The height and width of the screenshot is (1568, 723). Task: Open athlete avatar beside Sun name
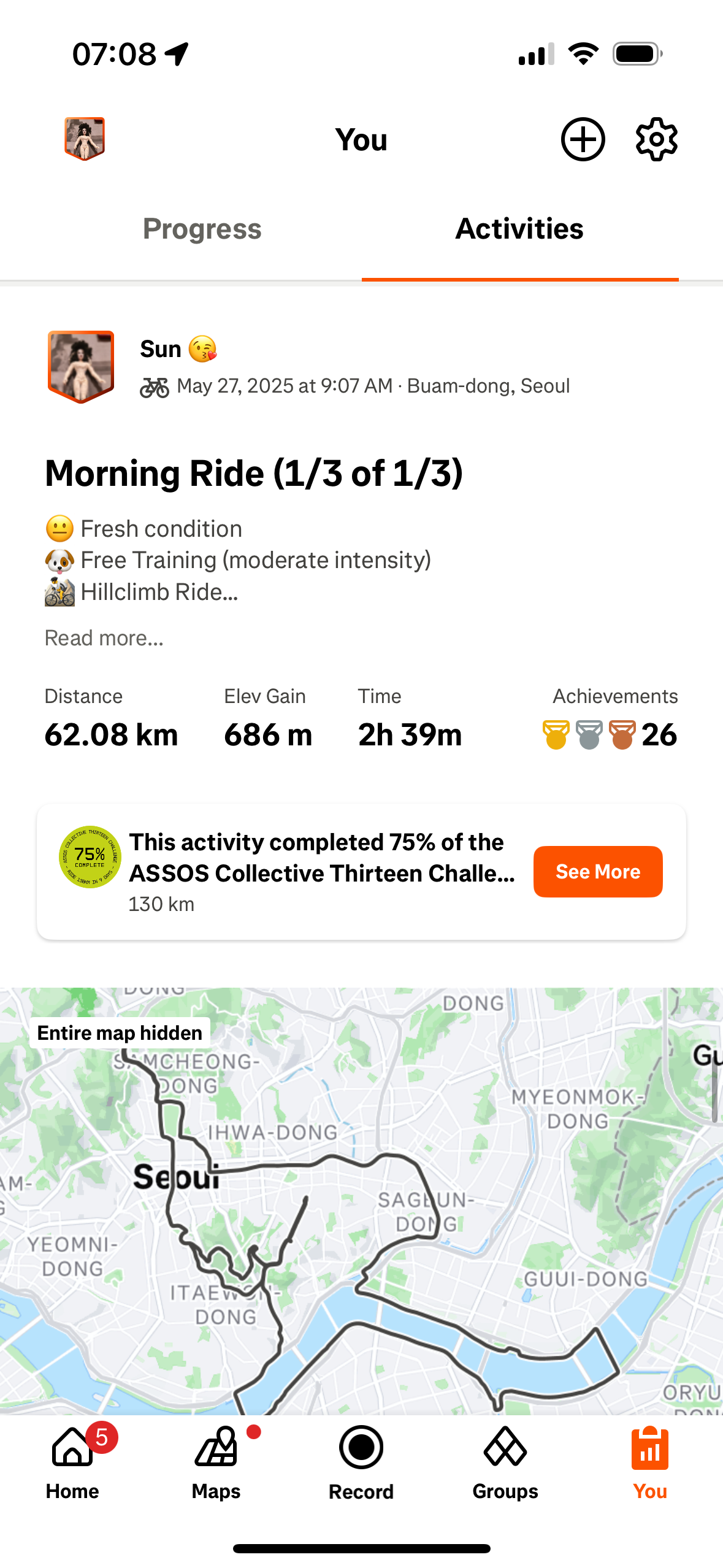click(81, 367)
